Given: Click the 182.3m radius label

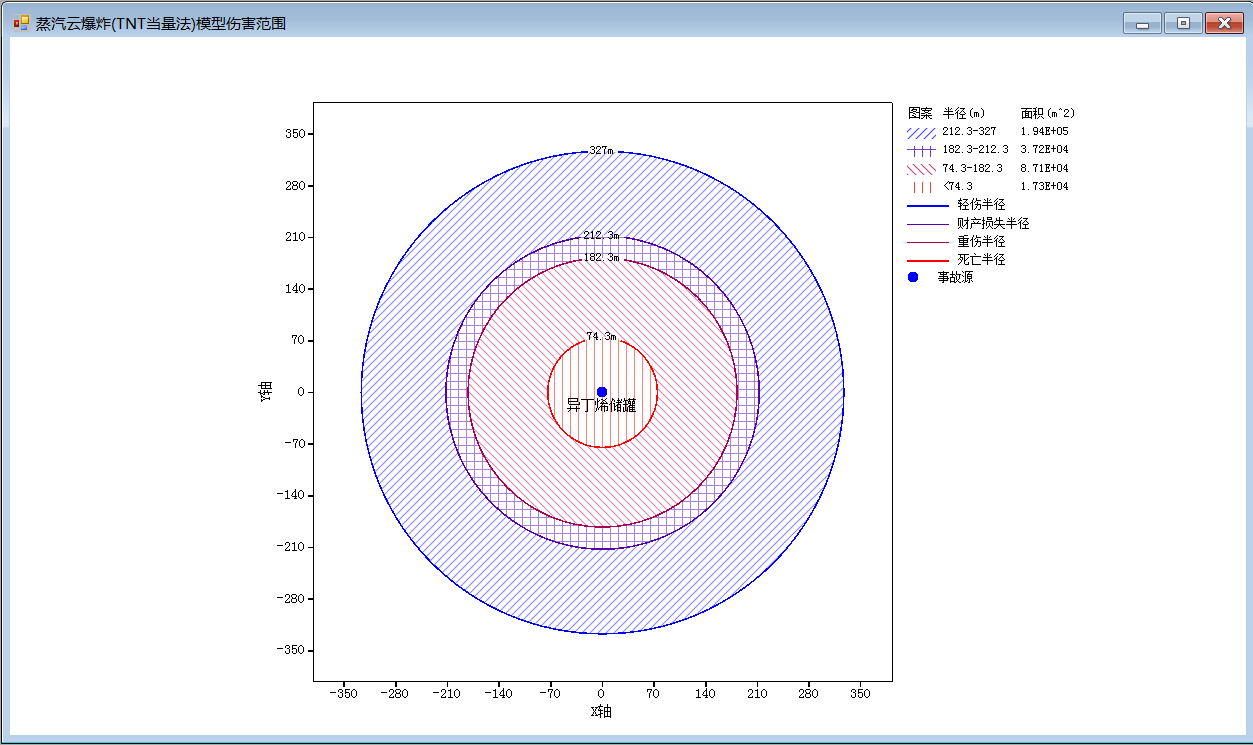Looking at the screenshot, I should point(601,257).
